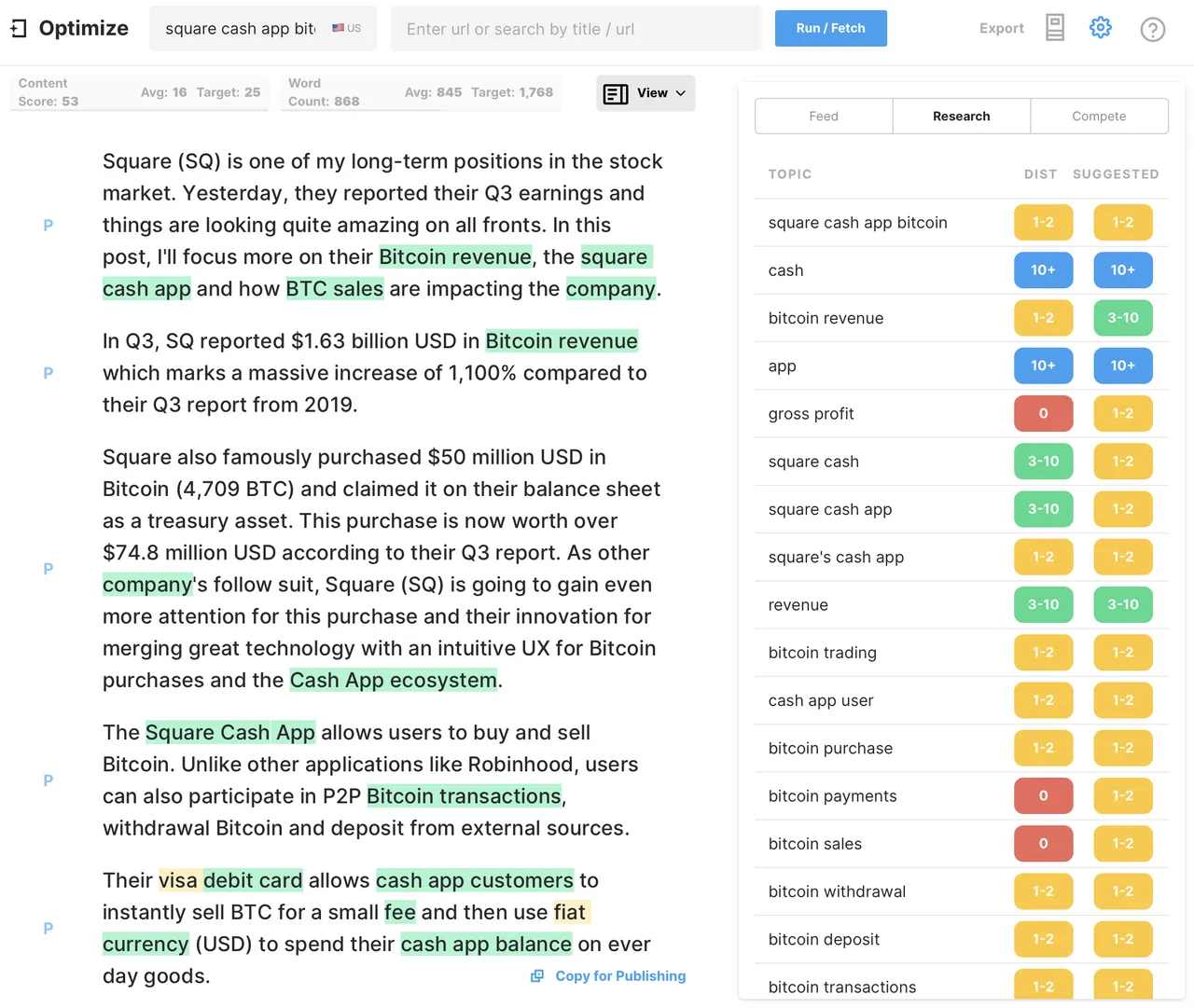Click the View layout icon
This screenshot has height=1008, width=1194.
(616, 93)
